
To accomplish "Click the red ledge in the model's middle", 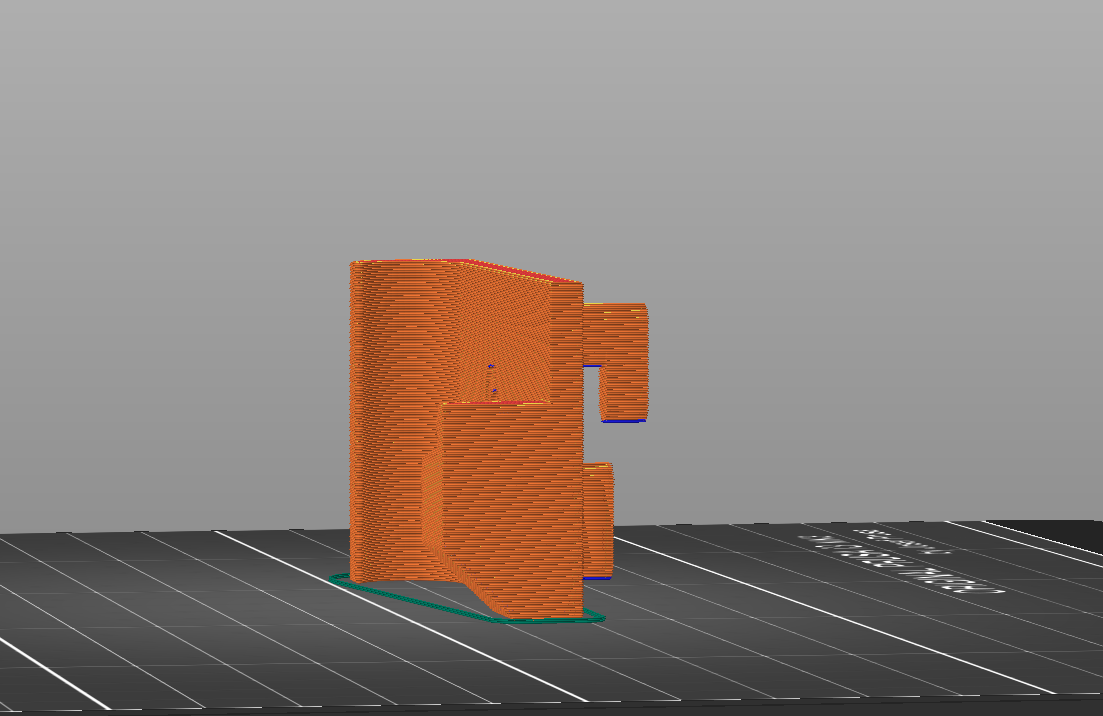I will [495, 403].
